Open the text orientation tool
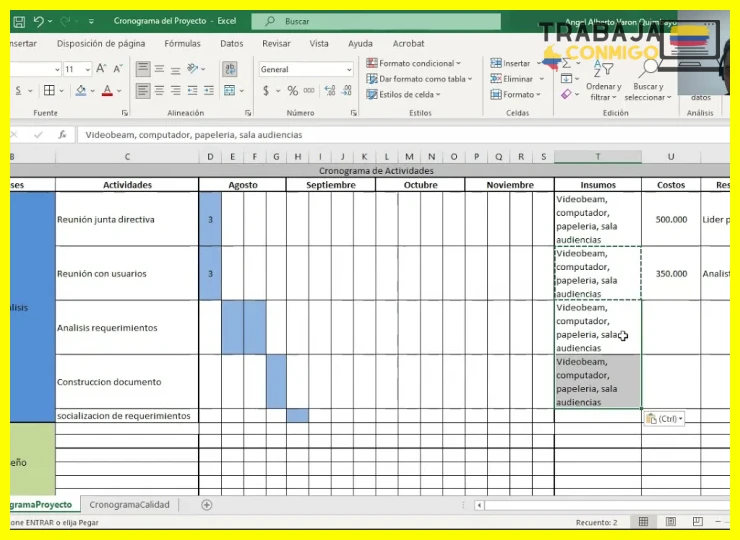This screenshot has height=540, width=740. point(192,69)
